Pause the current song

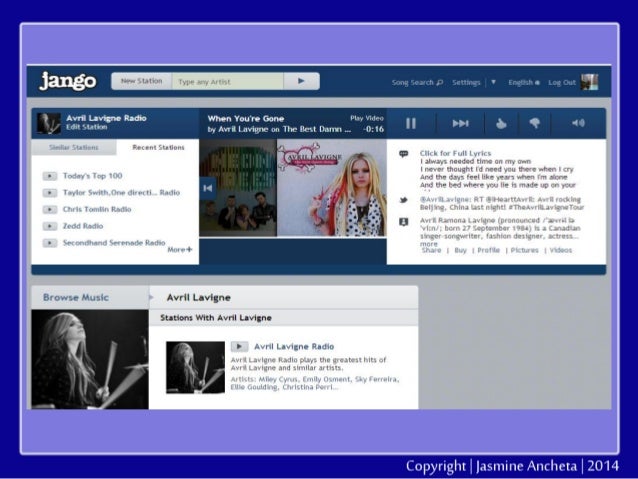[411, 123]
